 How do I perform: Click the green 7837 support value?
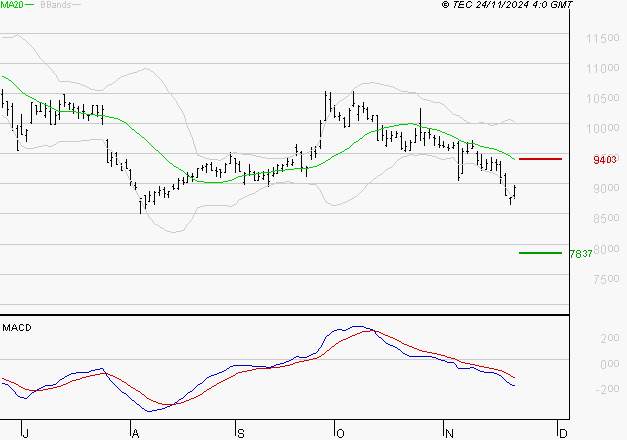click(581, 254)
